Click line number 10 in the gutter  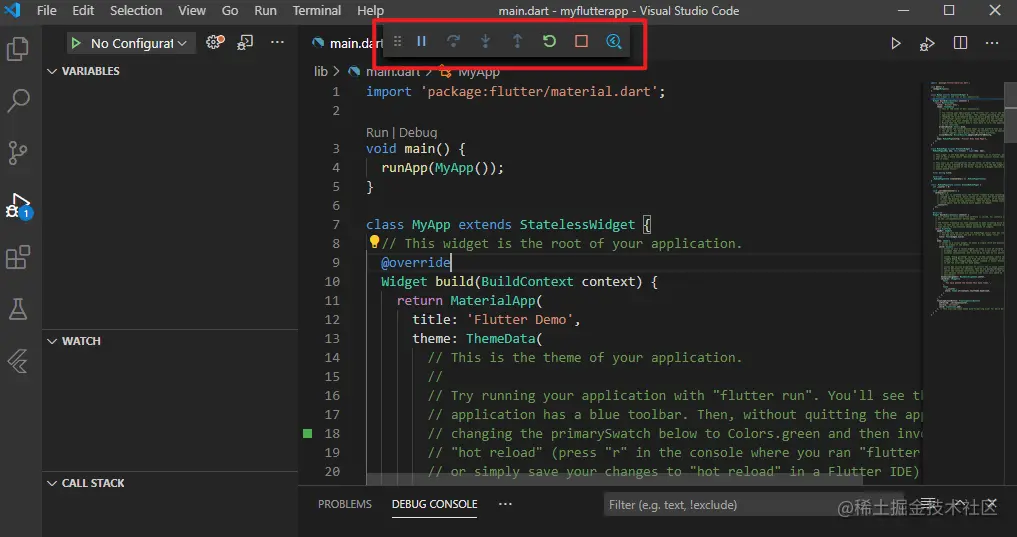(332, 281)
